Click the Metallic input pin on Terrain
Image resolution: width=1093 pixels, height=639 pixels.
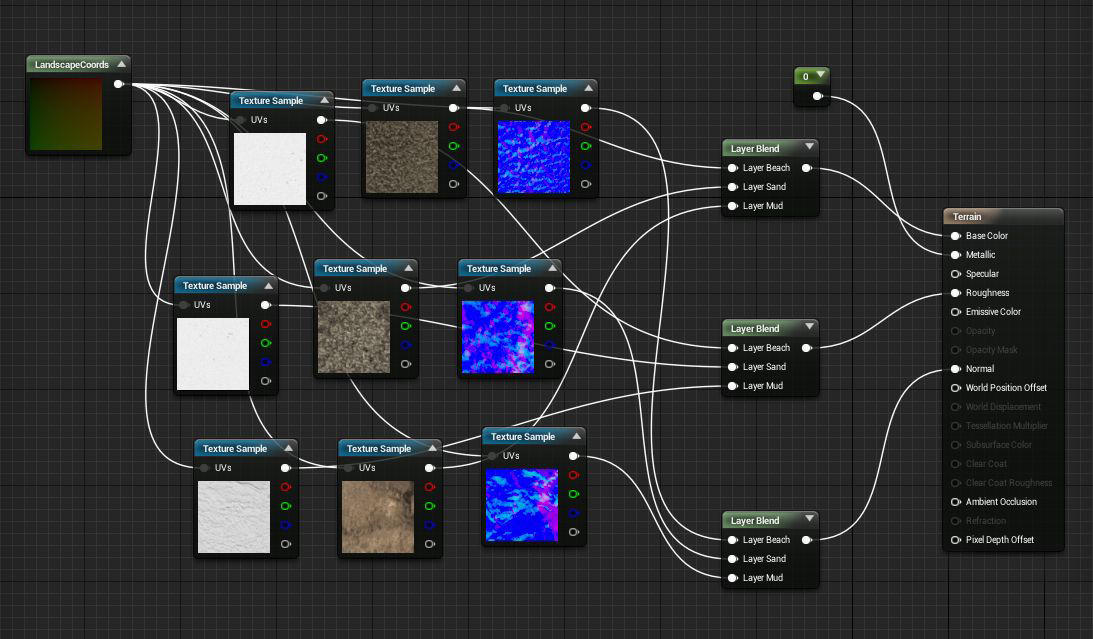[956, 255]
